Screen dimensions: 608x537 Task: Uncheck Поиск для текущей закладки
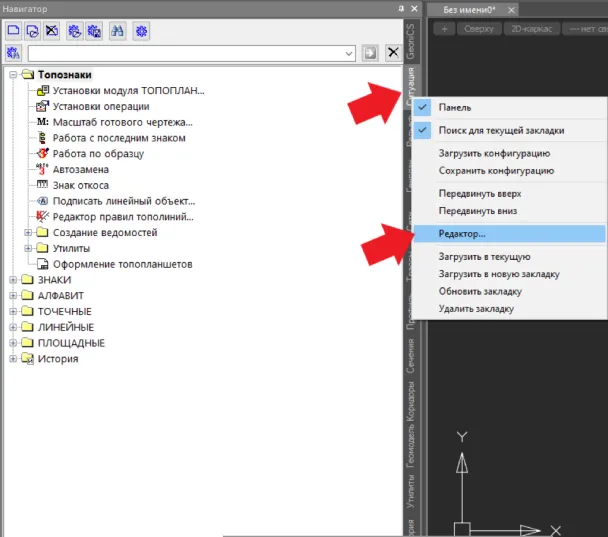[501, 130]
